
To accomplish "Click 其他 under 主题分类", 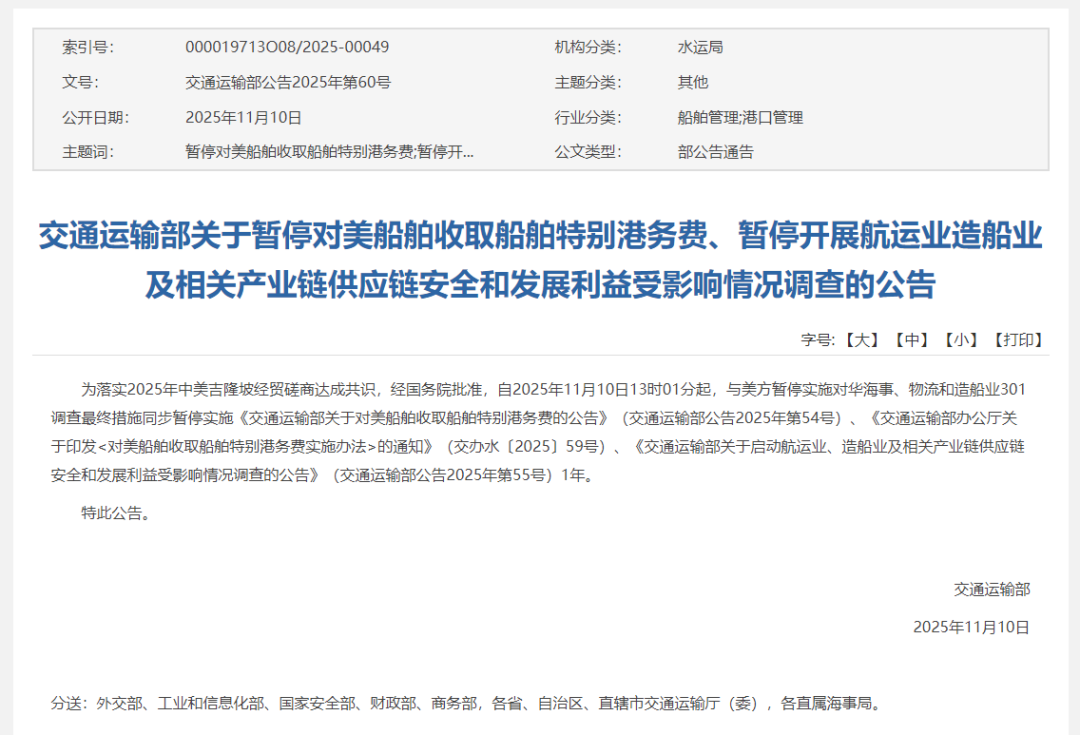I will pos(693,82).
